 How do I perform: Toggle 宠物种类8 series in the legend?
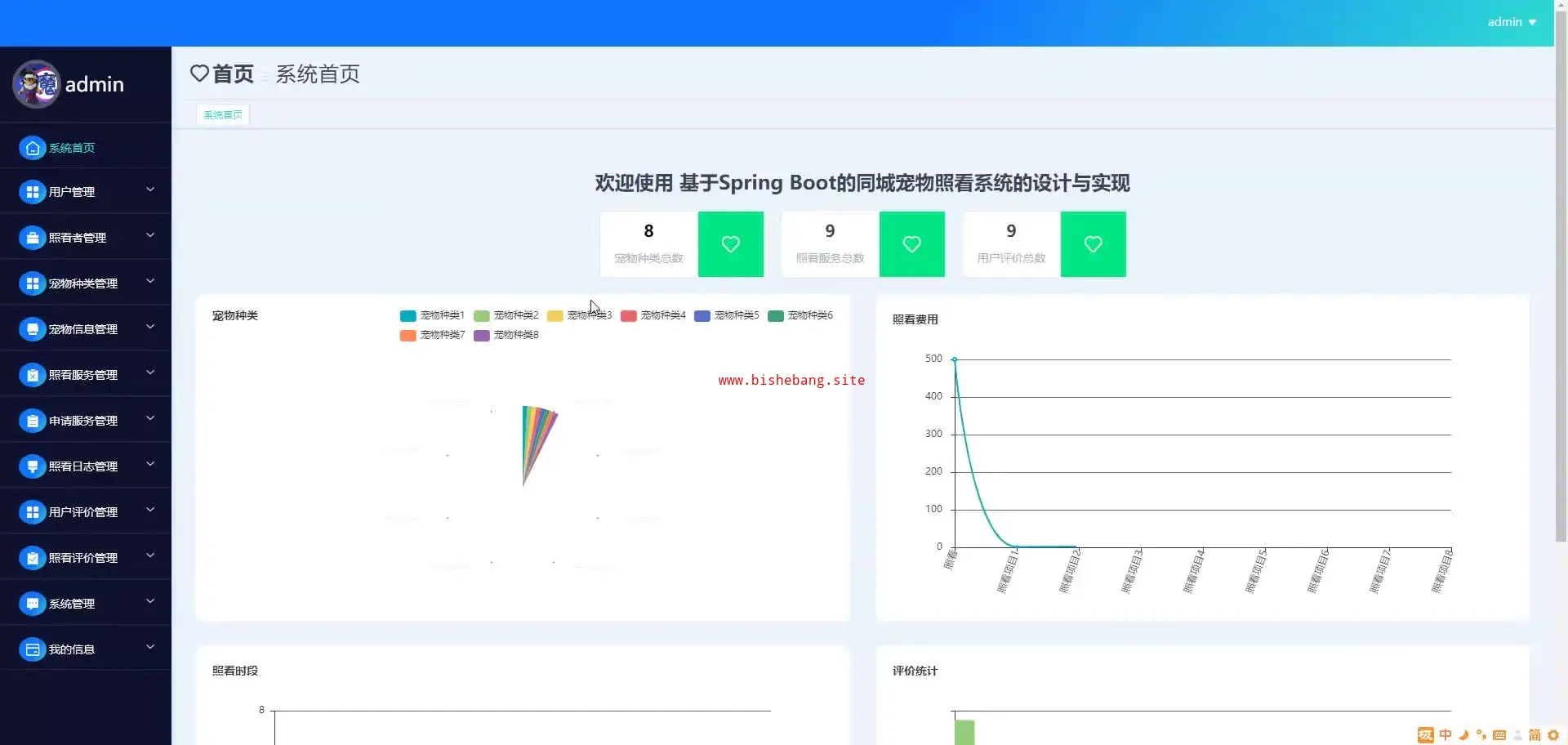(506, 335)
